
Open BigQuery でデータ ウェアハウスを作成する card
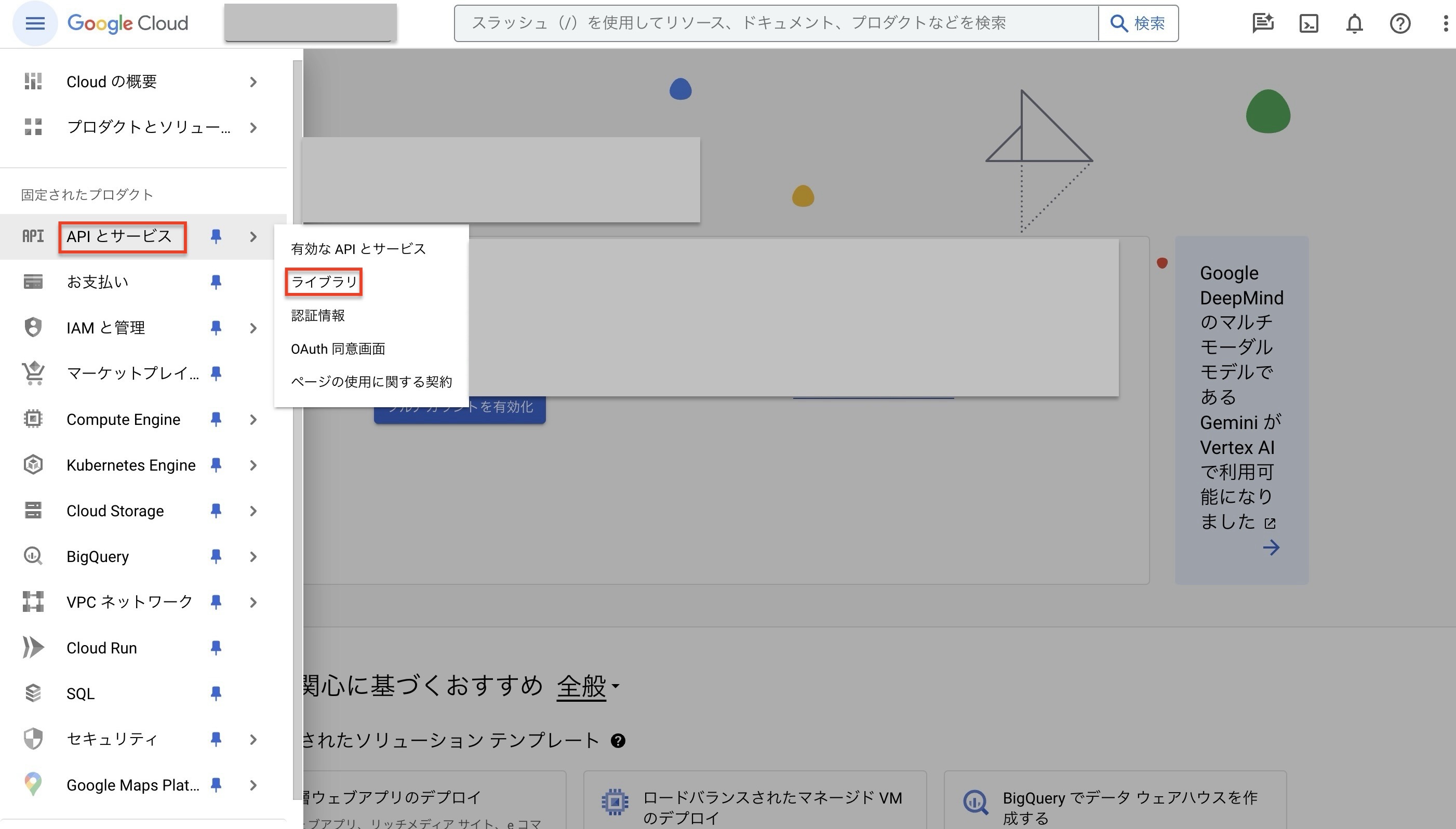pyautogui.click(x=1115, y=800)
